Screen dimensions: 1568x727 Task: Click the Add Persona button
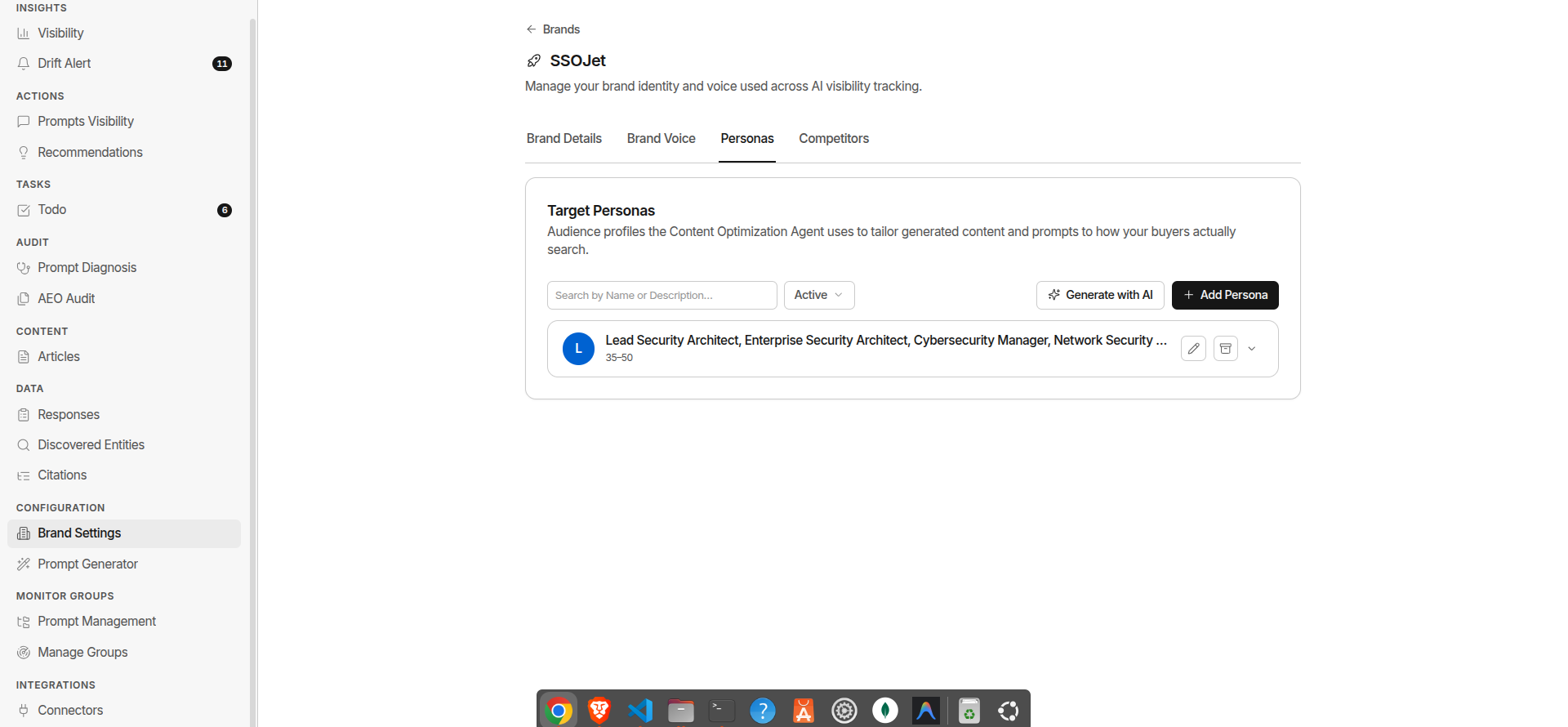coord(1225,295)
